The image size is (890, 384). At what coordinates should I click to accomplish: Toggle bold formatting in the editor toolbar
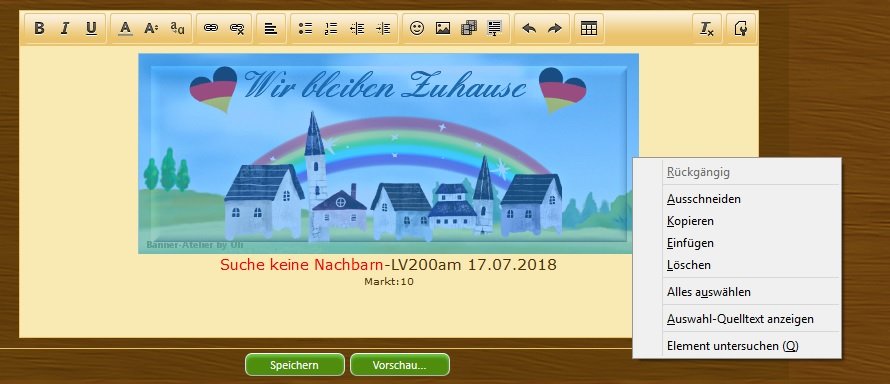coord(39,28)
